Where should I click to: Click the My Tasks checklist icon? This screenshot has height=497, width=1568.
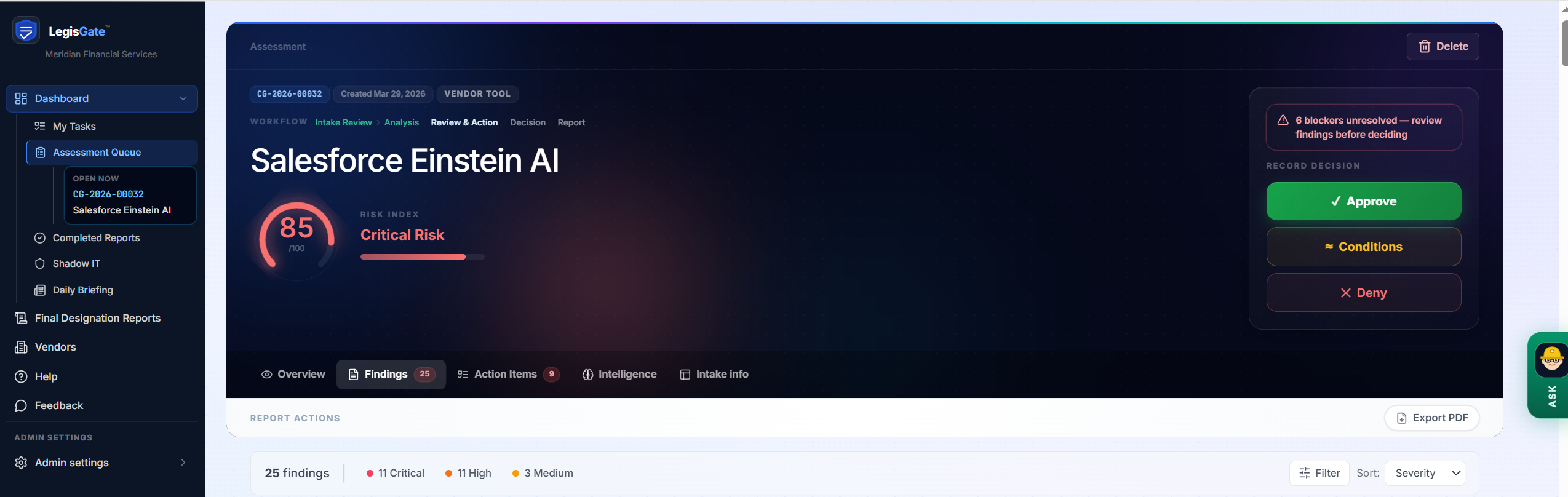[40, 126]
